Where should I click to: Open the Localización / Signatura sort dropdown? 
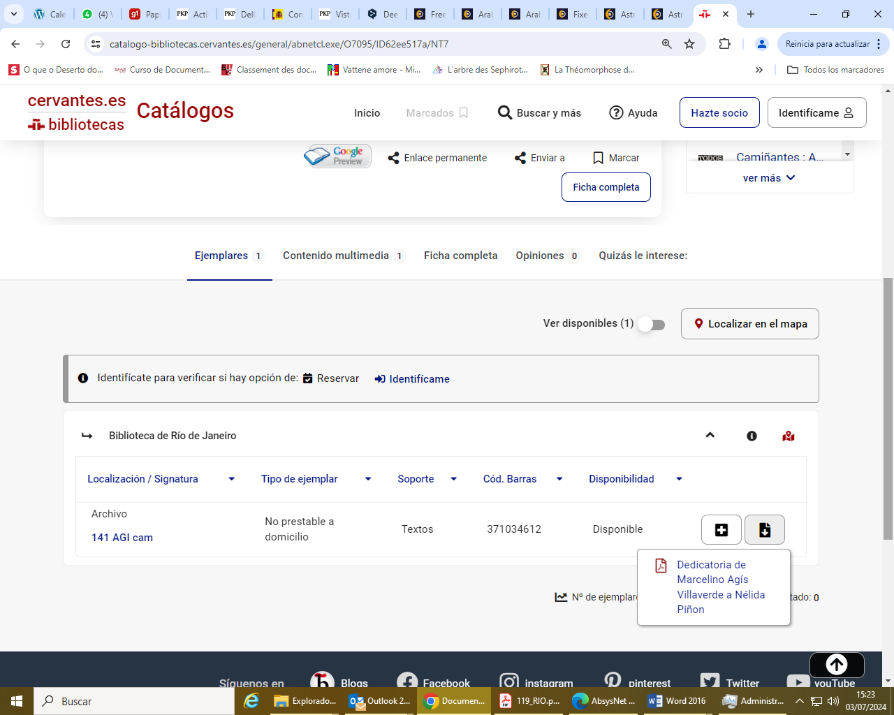(231, 478)
